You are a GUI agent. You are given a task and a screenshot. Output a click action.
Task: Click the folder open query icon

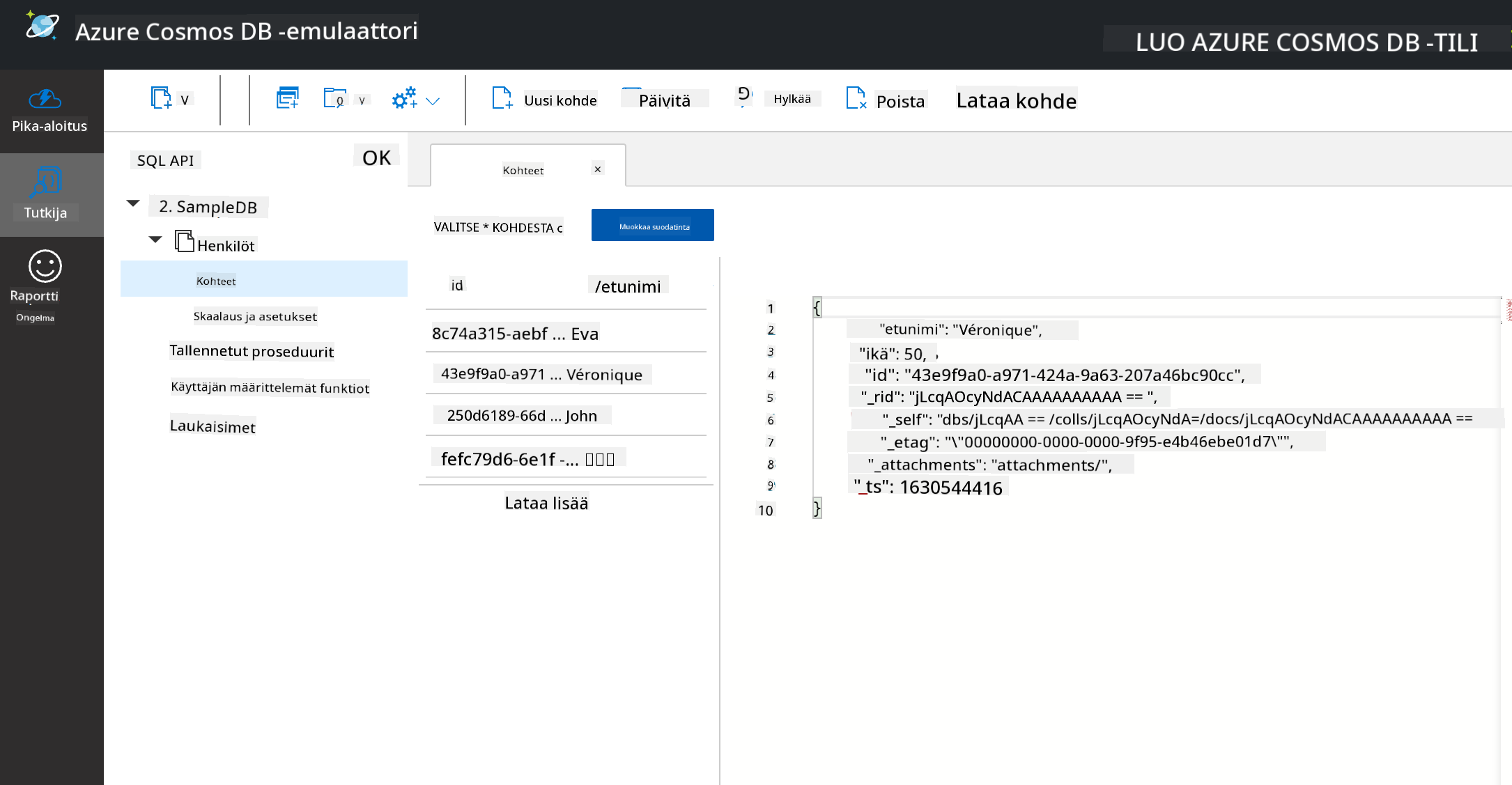(x=335, y=98)
